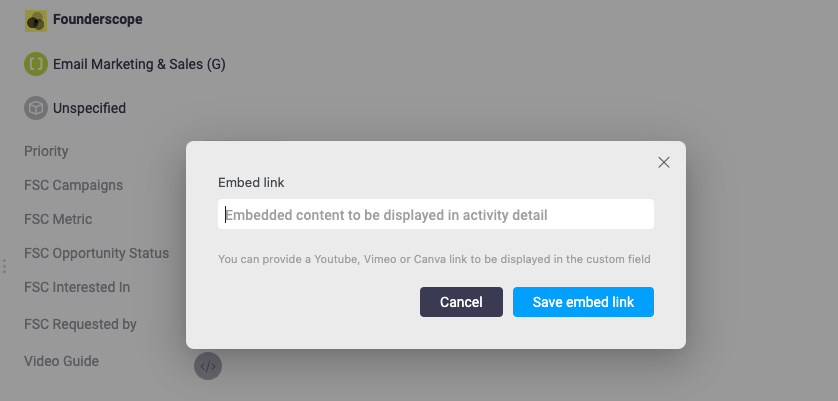Select the FSC Metric field

click(x=58, y=219)
